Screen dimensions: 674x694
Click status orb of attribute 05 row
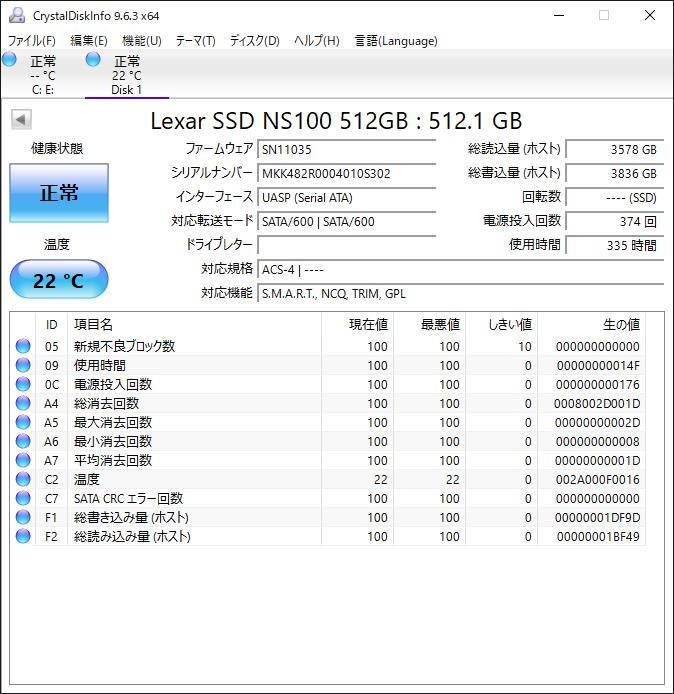[x=23, y=346]
